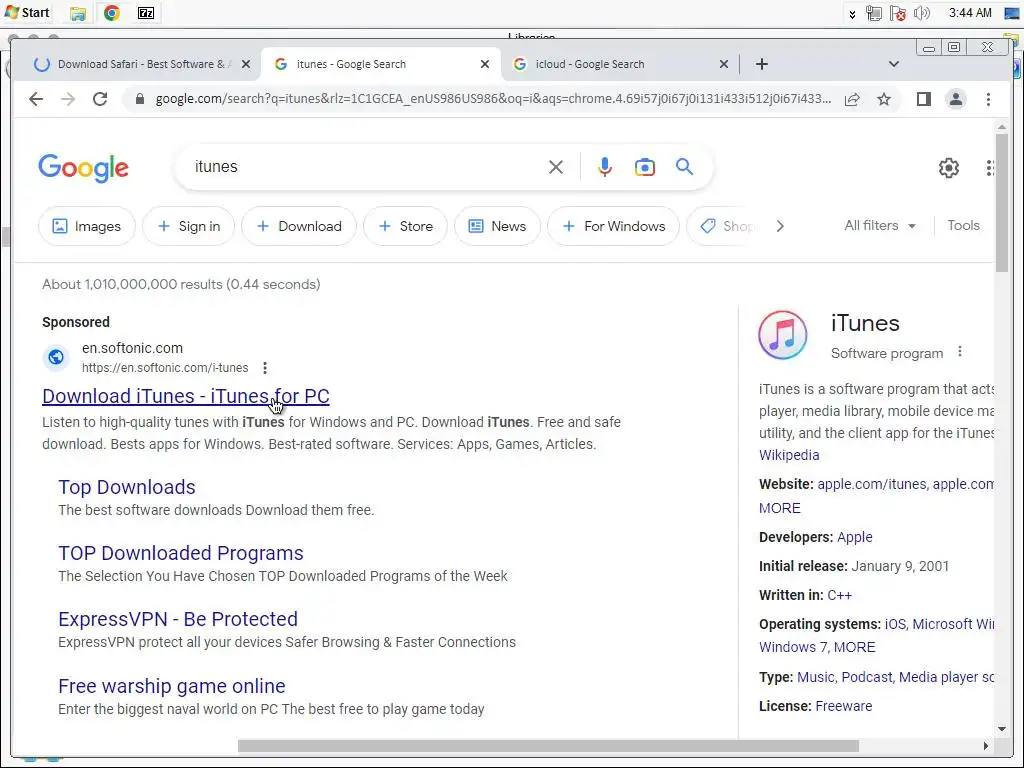The image size is (1024, 768).
Task: Click the address bar URL
Action: [493, 99]
